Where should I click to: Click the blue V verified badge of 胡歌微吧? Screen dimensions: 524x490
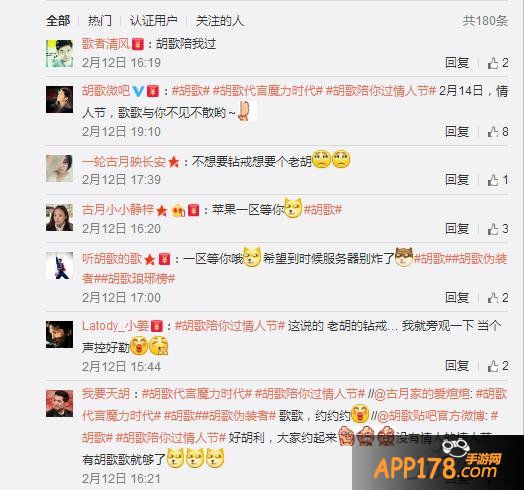coord(138,91)
